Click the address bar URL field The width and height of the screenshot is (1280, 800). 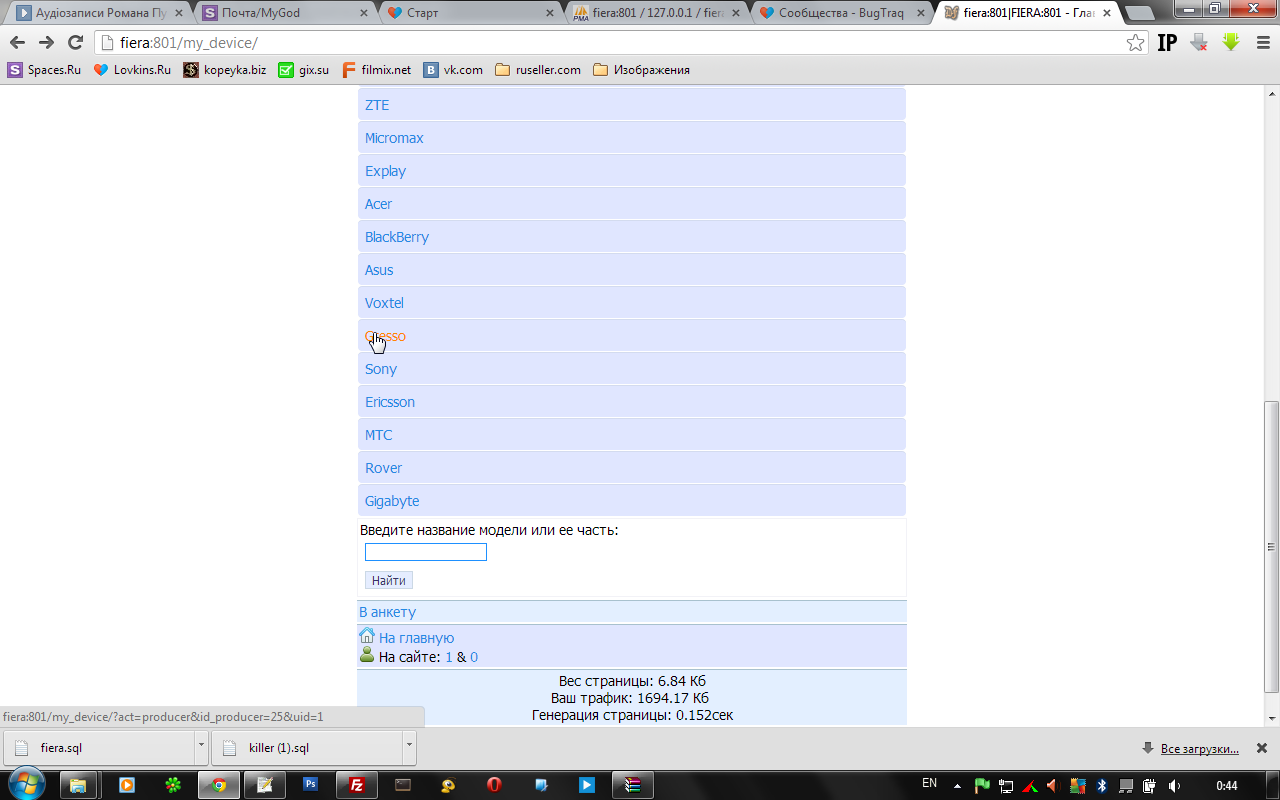coord(620,43)
